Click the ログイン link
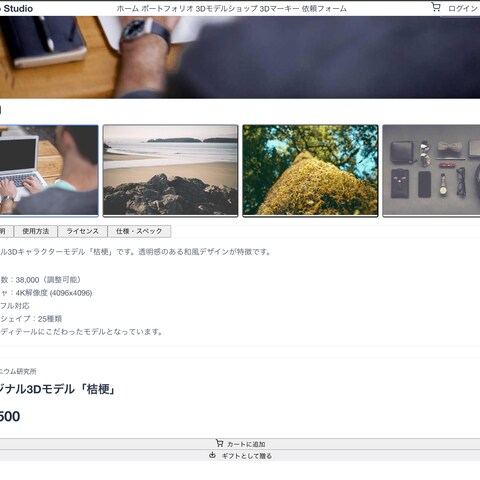480x480 pixels. pos(463,9)
